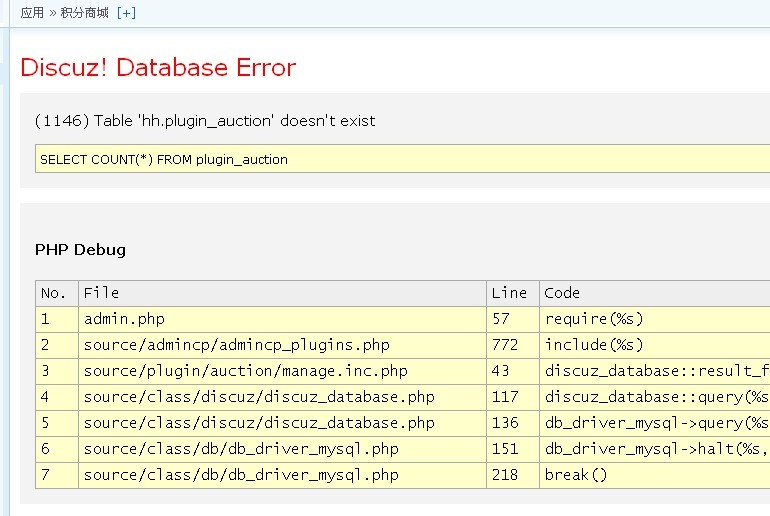Click the break() code cell
The width and height of the screenshot is (770, 516).
(x=576, y=475)
